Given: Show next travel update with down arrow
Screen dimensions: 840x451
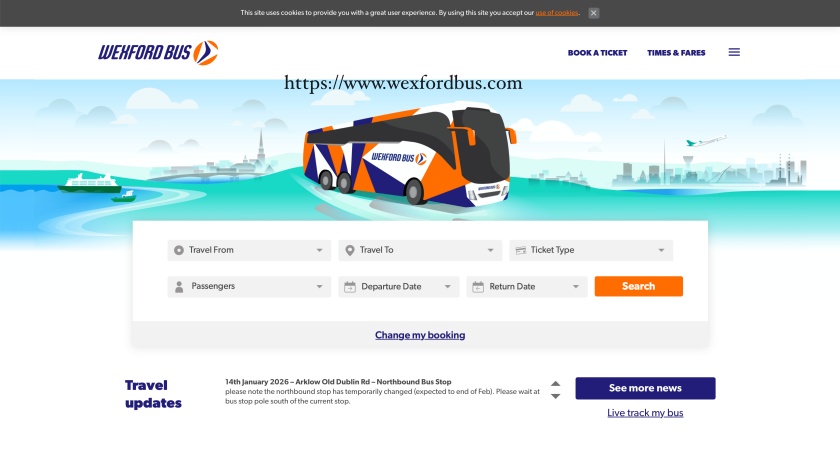Looking at the screenshot, I should point(556,396).
